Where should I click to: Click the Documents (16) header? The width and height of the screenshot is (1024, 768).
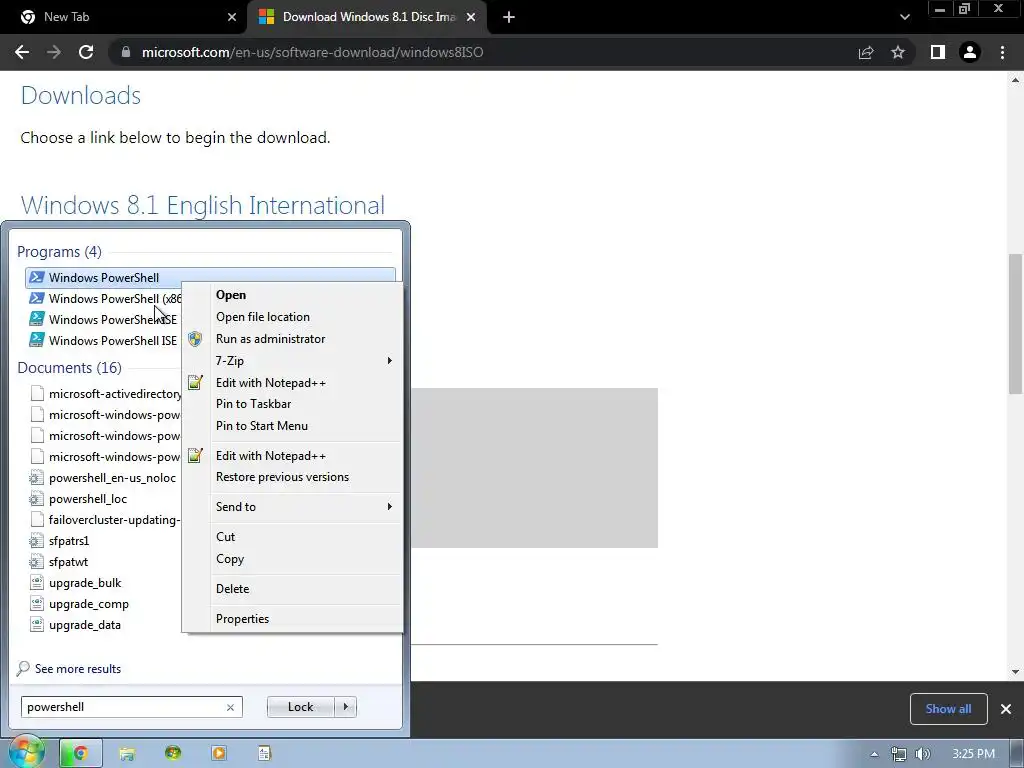click(69, 368)
